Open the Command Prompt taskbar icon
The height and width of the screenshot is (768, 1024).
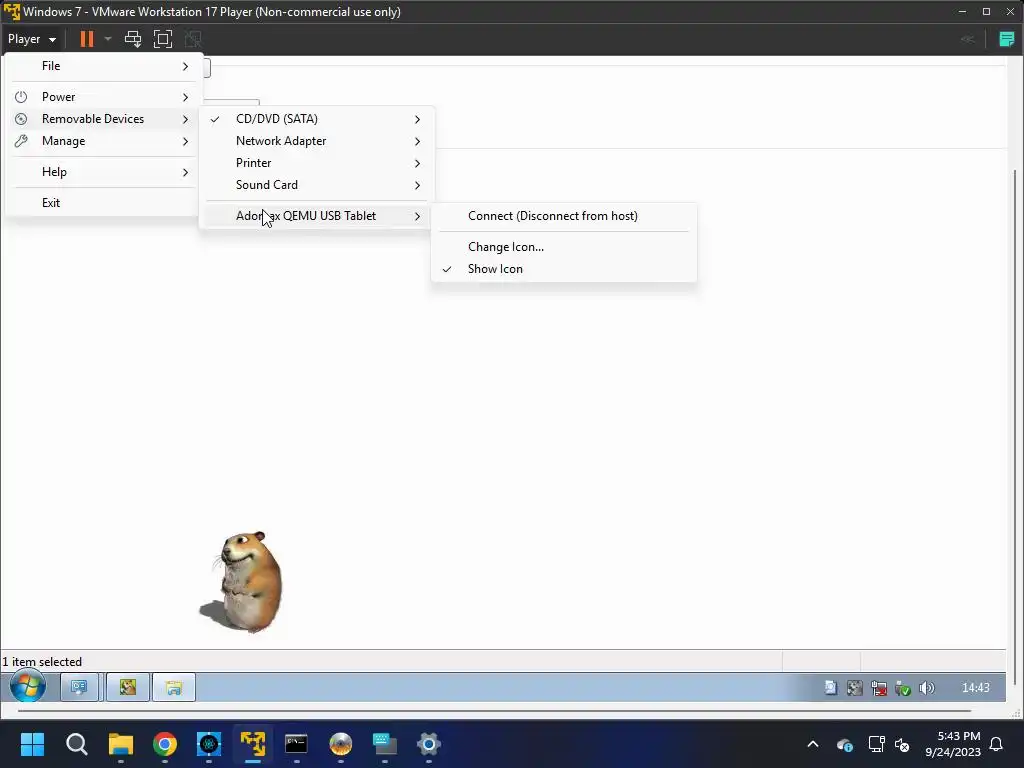point(296,744)
